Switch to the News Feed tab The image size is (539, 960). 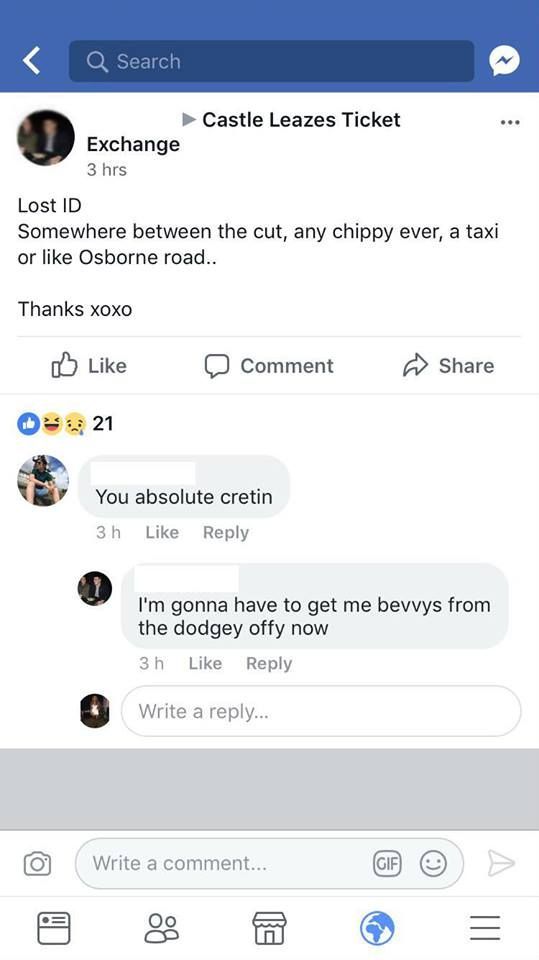click(x=54, y=928)
